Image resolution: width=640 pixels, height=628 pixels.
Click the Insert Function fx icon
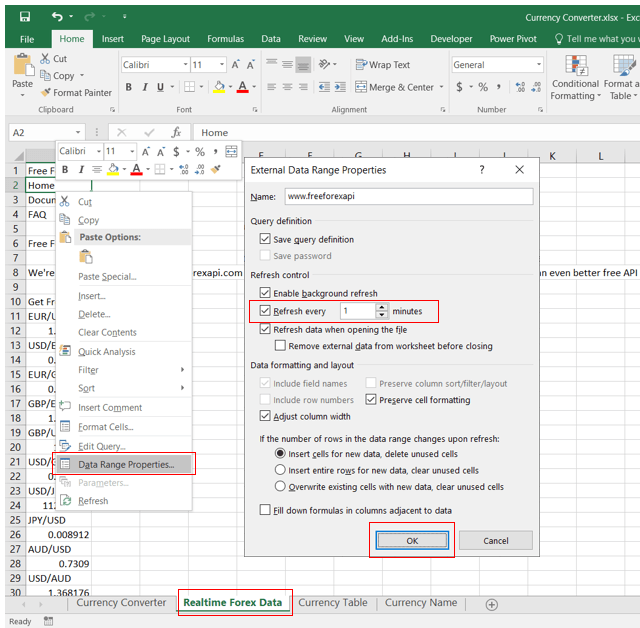(176, 132)
